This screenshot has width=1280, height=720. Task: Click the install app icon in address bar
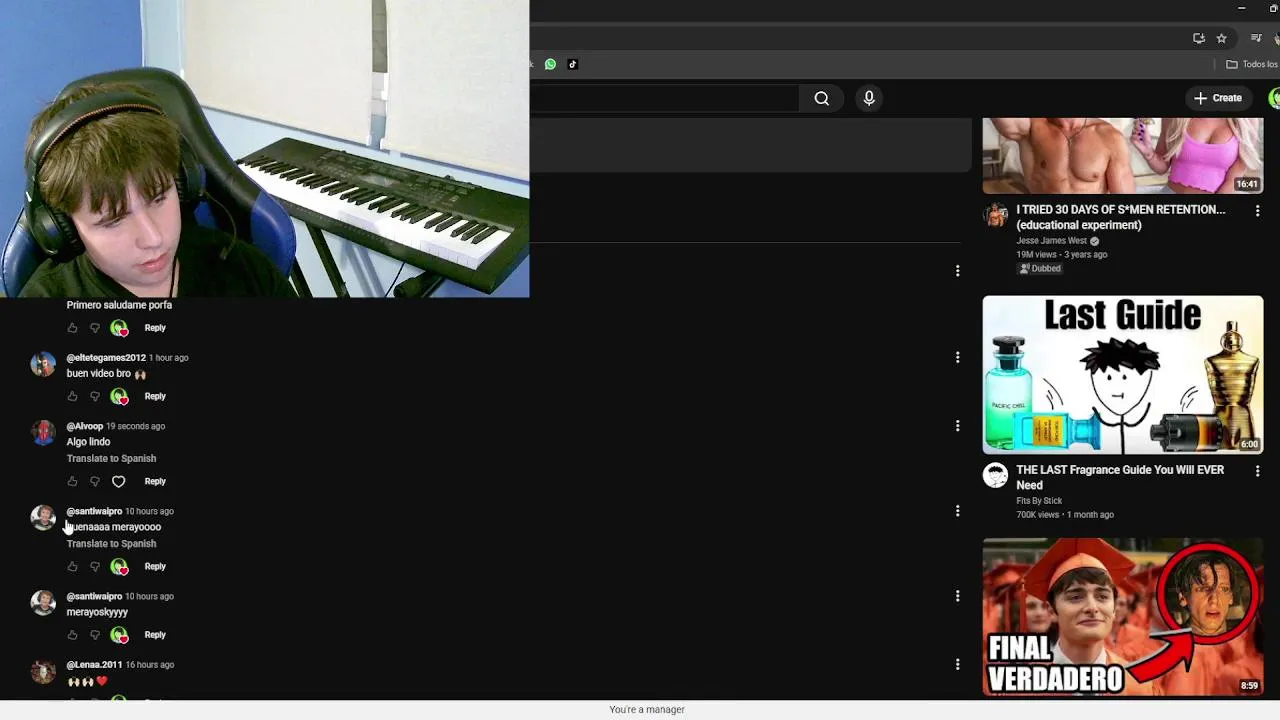point(1199,38)
